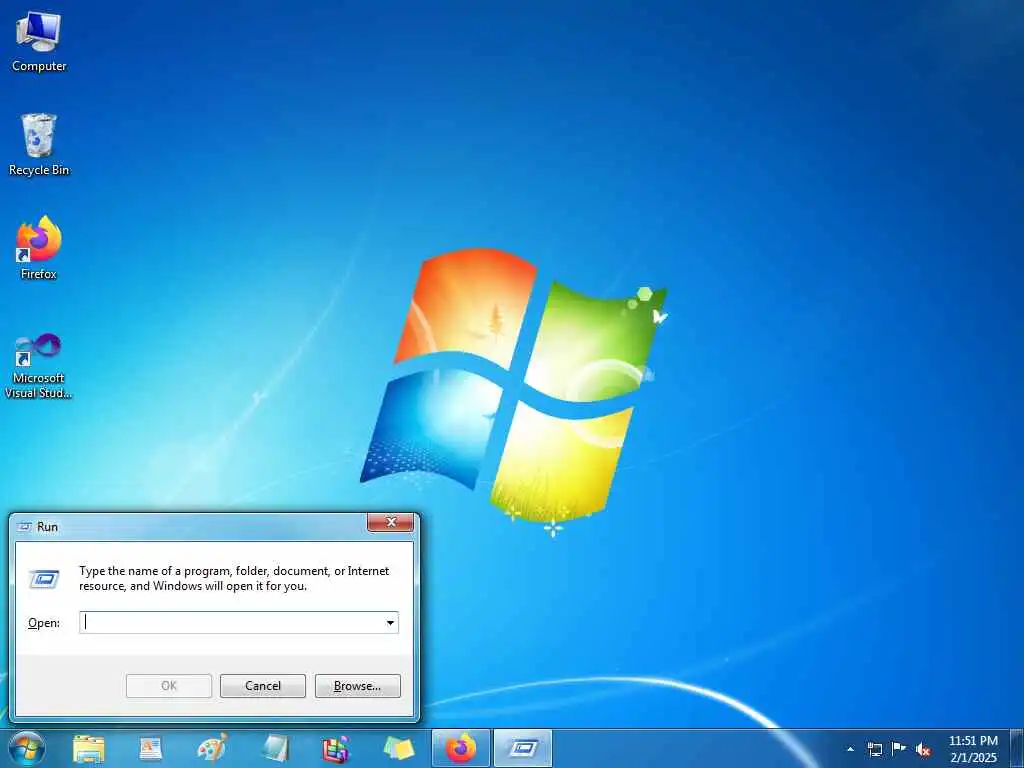Select the Recycle Bin desktop icon
The image size is (1024, 768).
(x=39, y=145)
